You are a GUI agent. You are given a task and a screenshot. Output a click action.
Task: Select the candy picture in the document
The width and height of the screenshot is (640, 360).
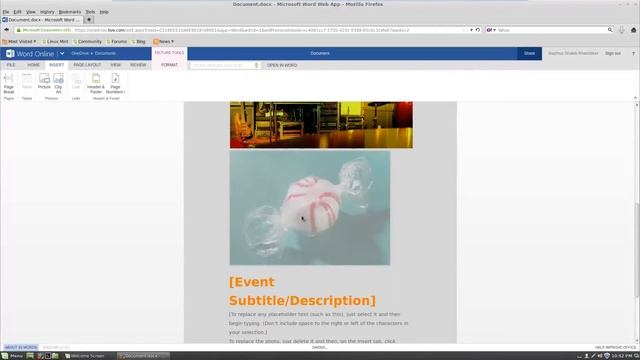310,208
